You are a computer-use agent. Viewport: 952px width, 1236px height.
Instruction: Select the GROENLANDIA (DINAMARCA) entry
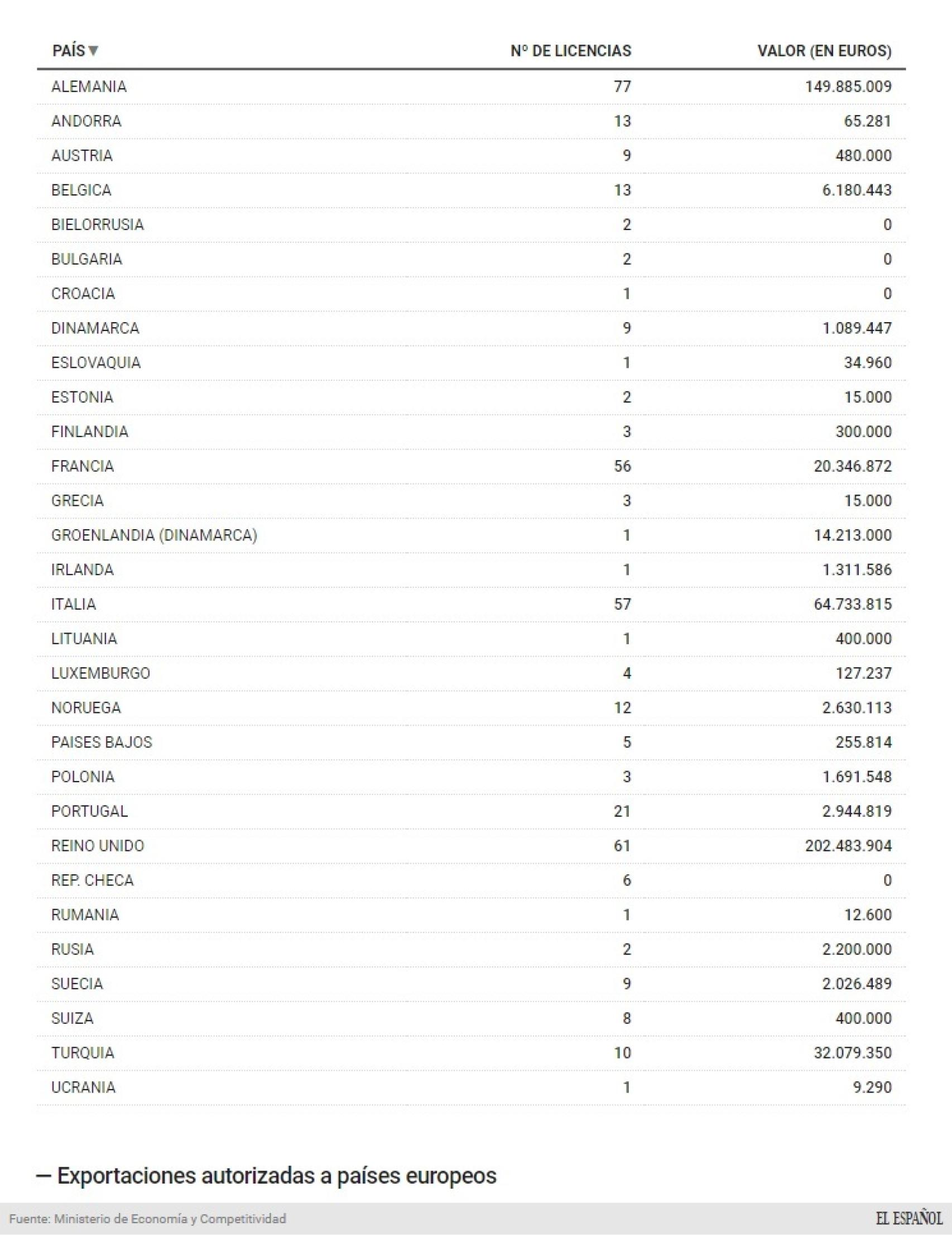pos(154,535)
